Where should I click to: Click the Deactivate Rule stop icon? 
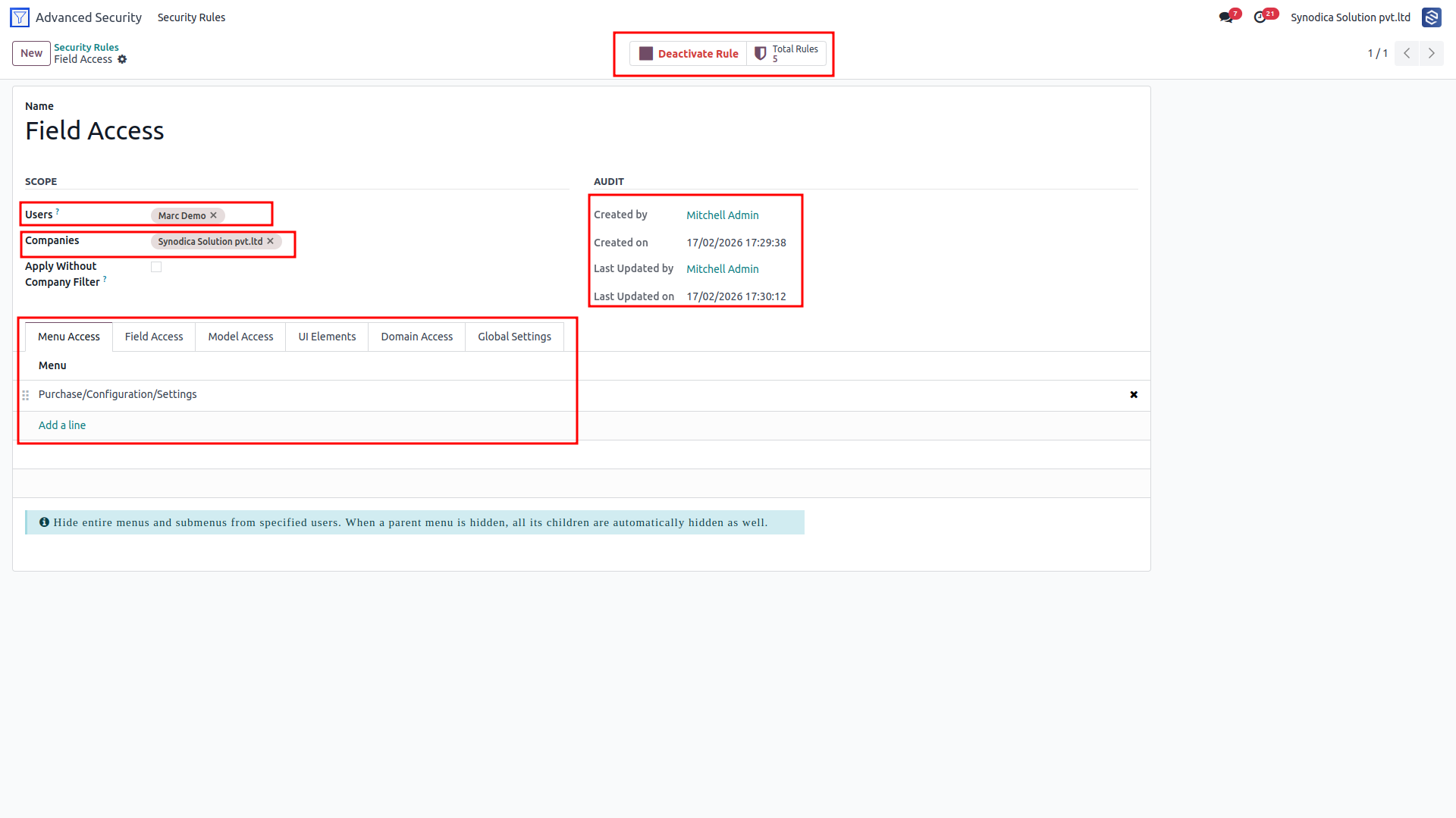tap(646, 54)
